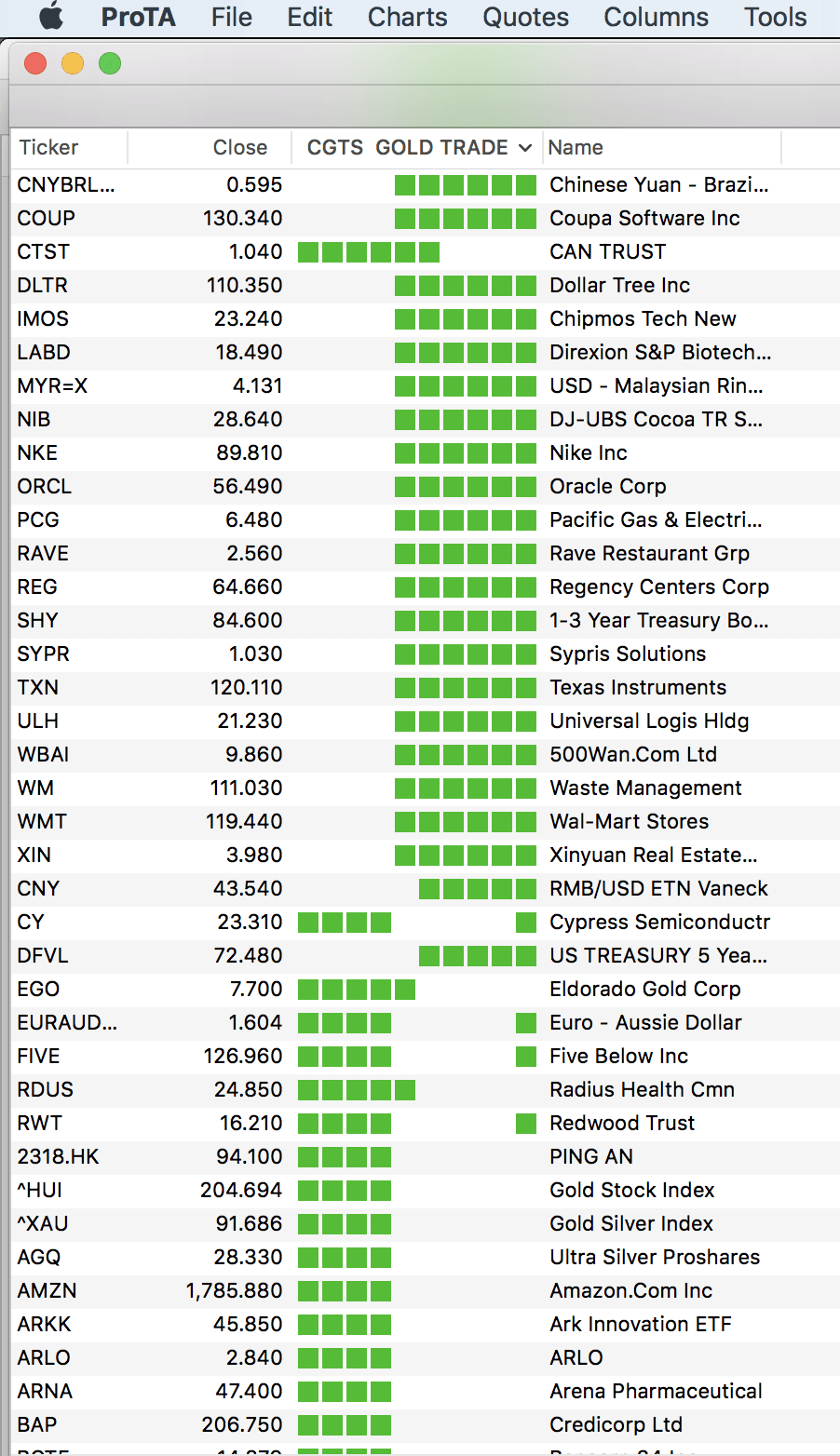Click CAN TRUST green signal bars
The width and height of the screenshot is (840, 1456).
[x=369, y=251]
